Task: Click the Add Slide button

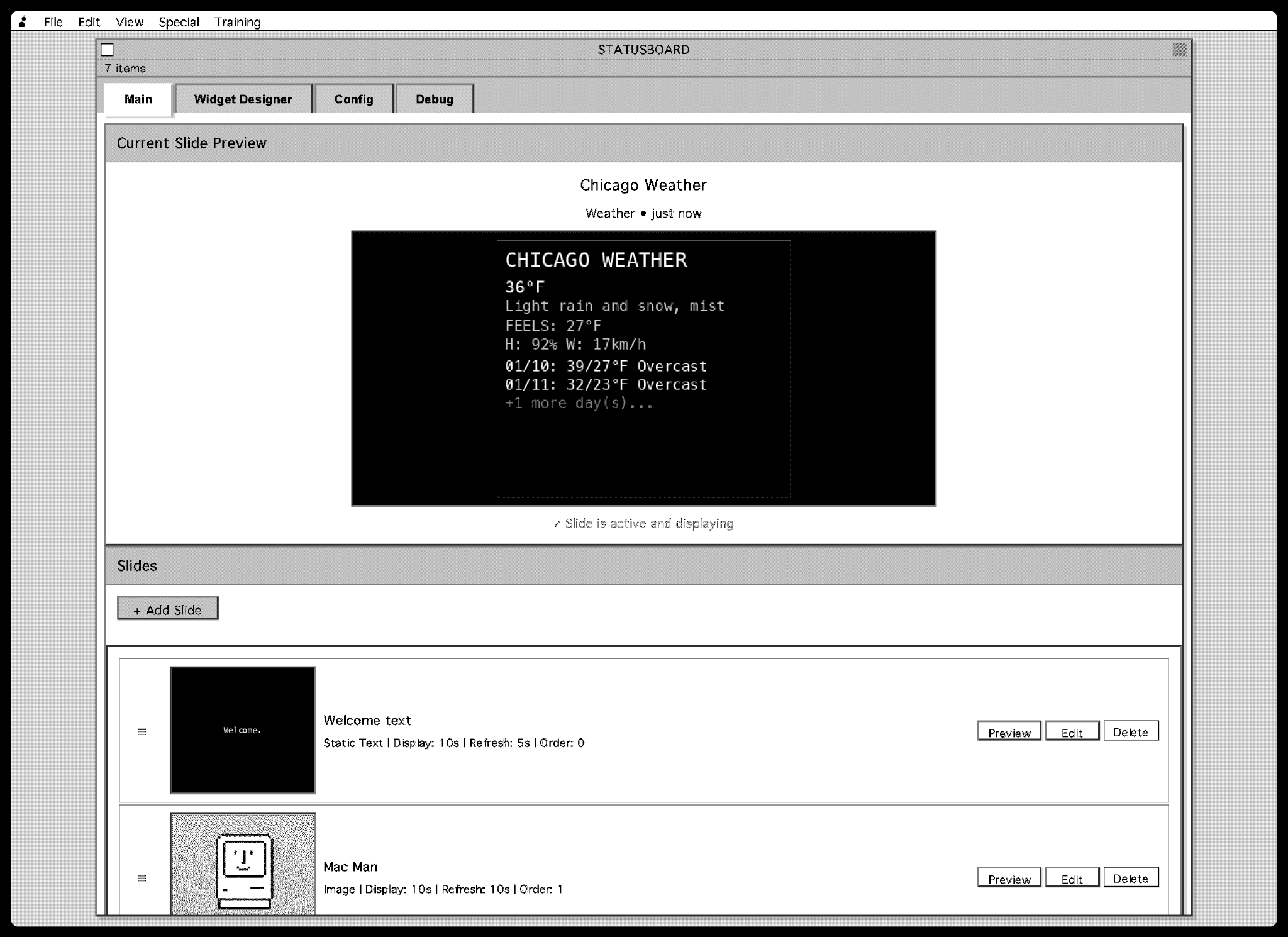Action: 168,609
